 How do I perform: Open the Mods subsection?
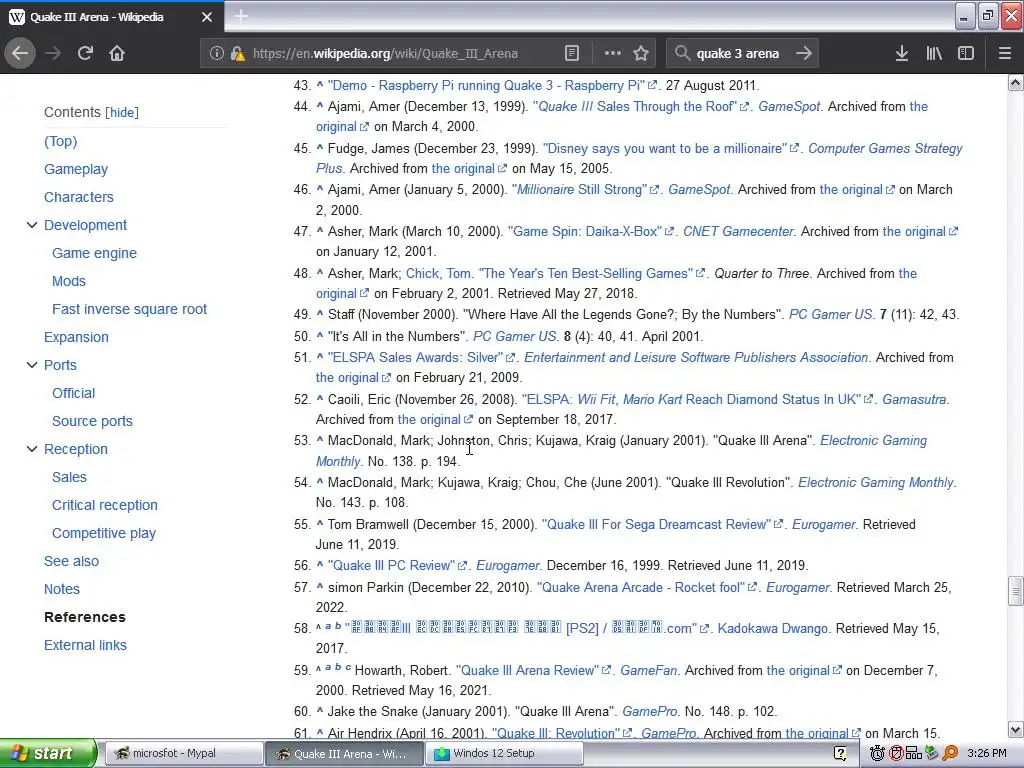69,281
